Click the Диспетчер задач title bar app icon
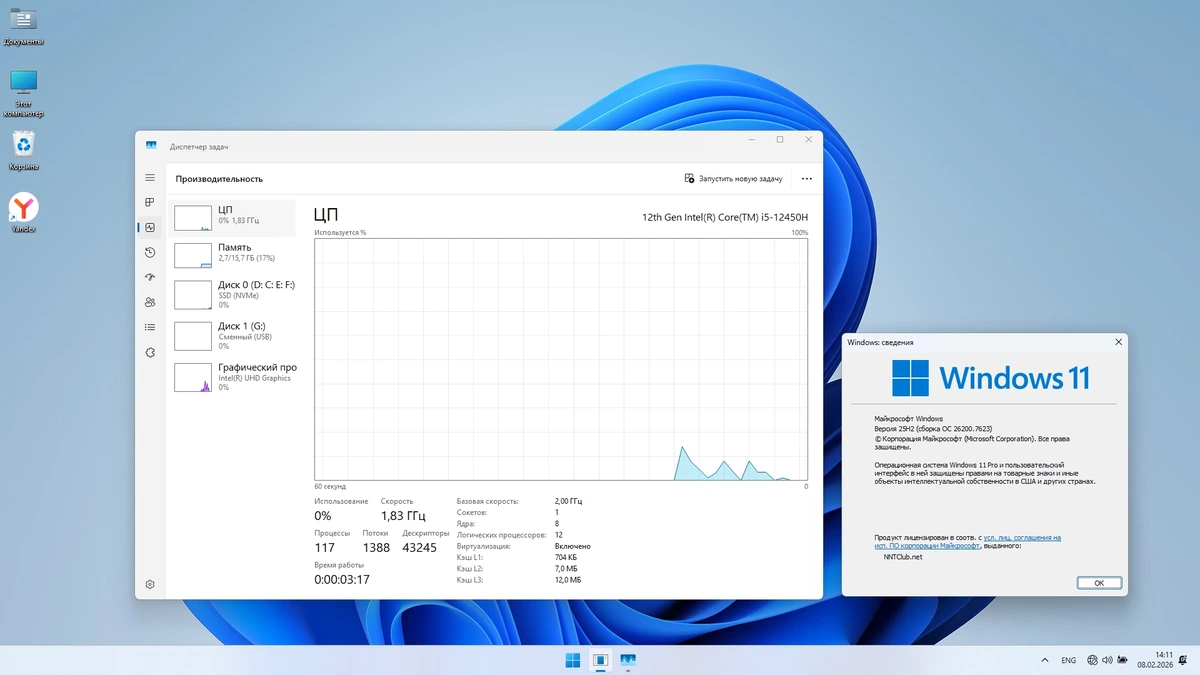 [x=151, y=146]
